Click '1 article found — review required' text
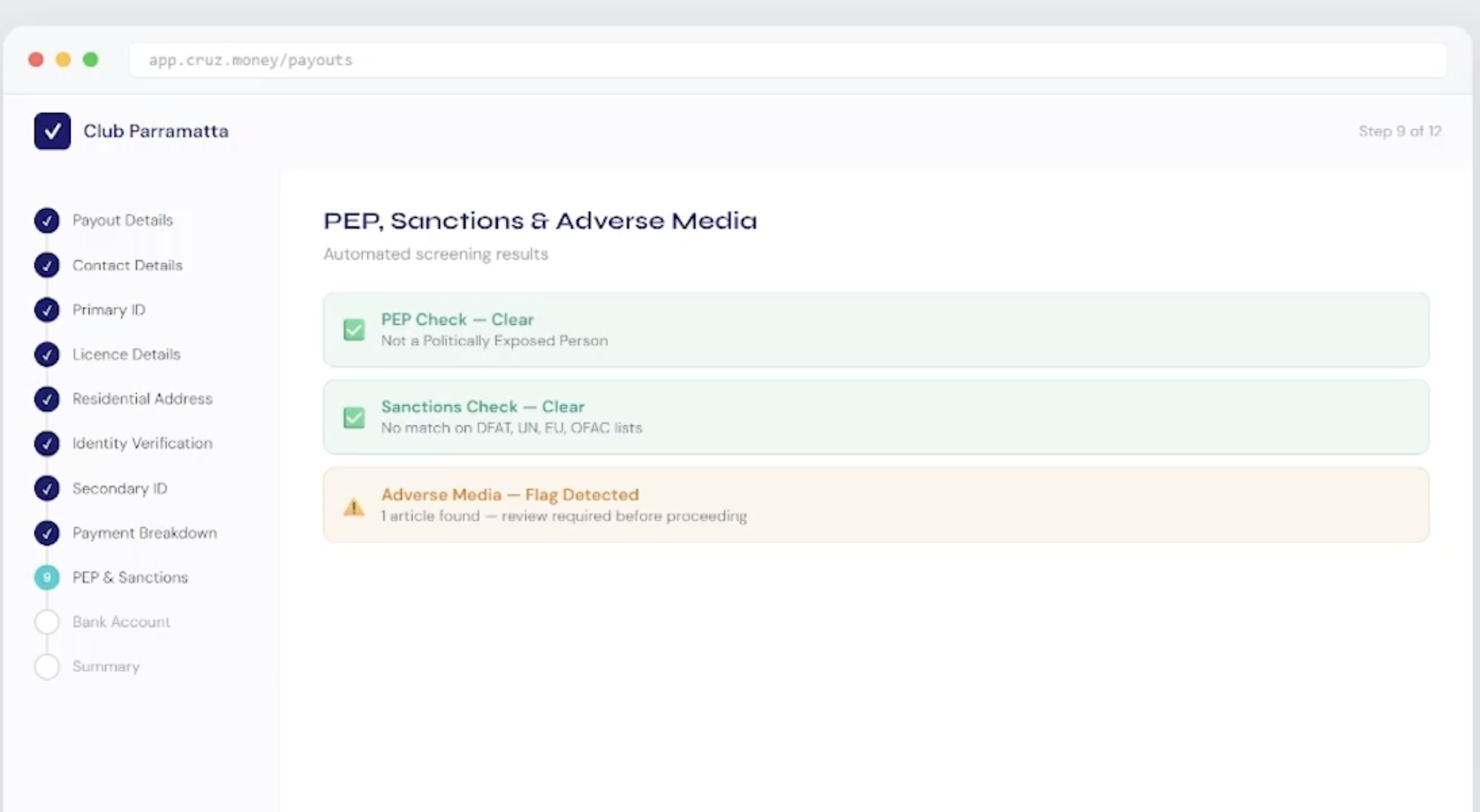Image resolution: width=1480 pixels, height=812 pixels. click(563, 515)
